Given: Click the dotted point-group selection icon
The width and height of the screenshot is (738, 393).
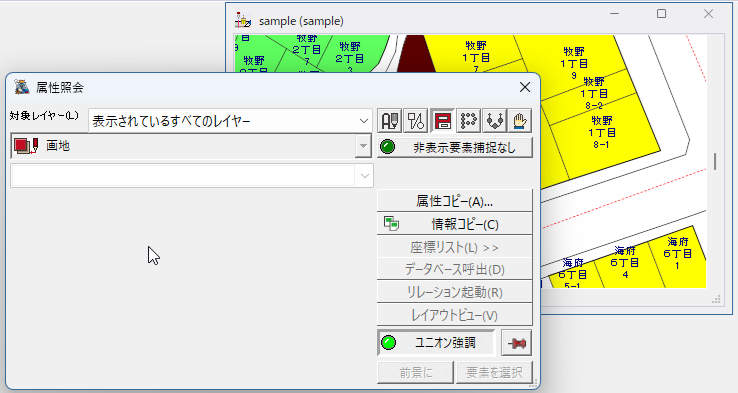Looking at the screenshot, I should [x=468, y=121].
